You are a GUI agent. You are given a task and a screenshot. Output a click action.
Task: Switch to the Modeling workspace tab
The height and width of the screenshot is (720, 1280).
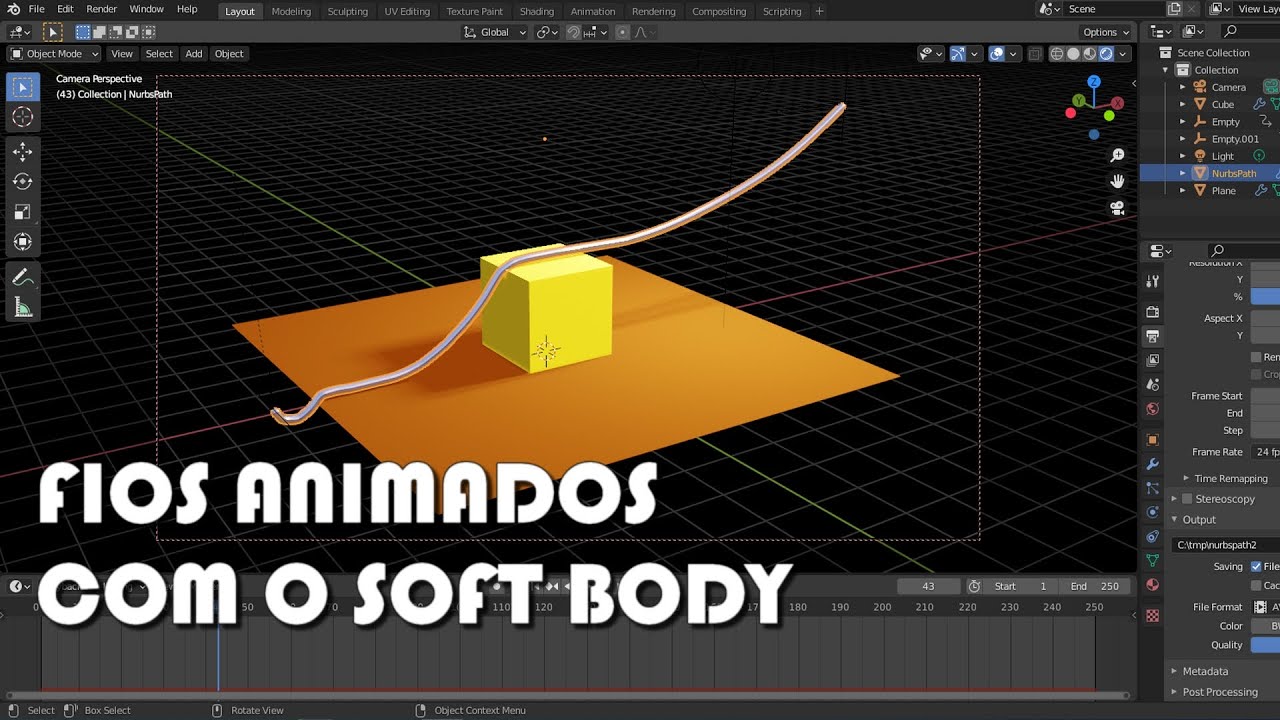click(291, 11)
